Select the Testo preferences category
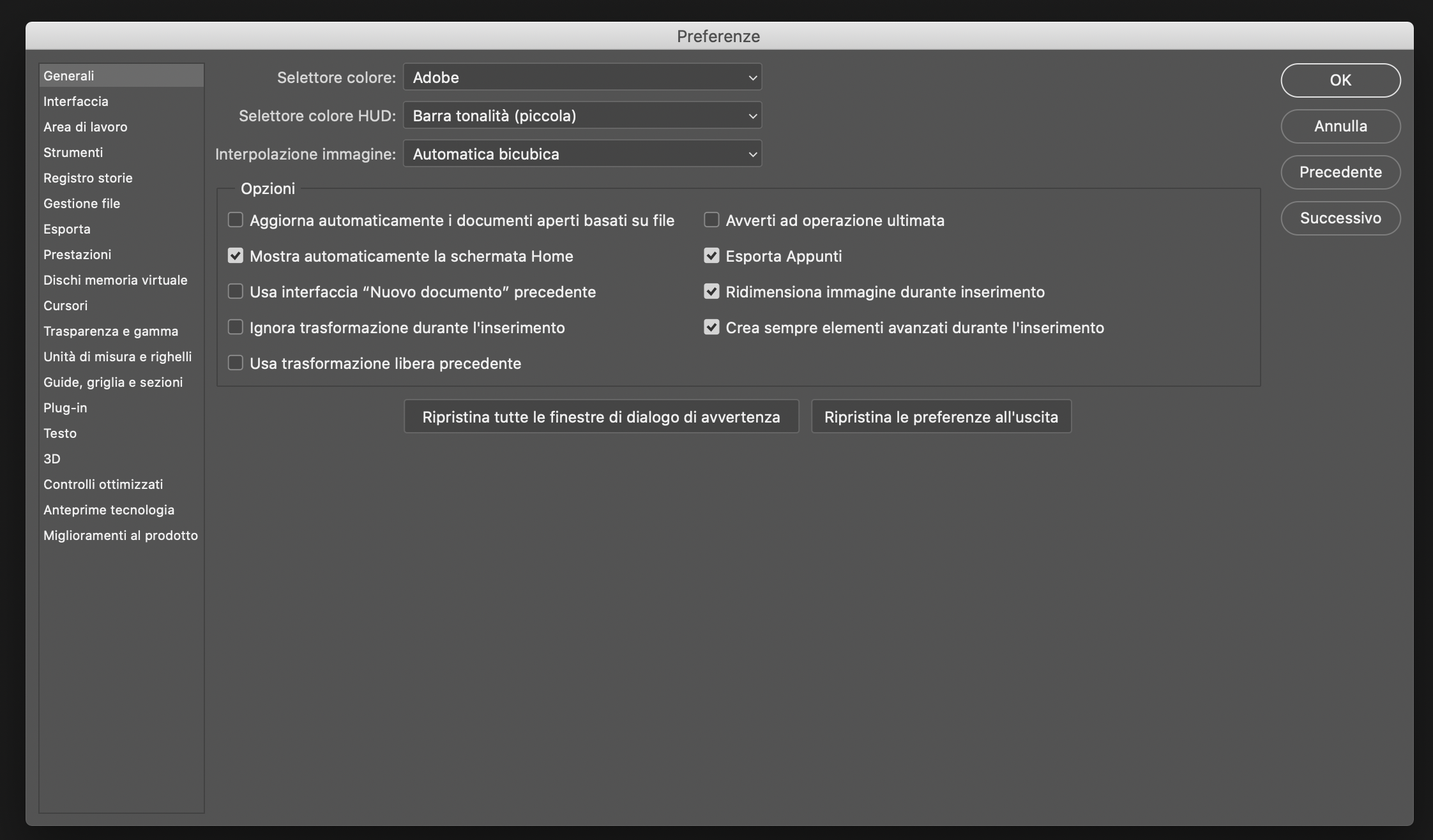1433x840 pixels. pyautogui.click(x=59, y=433)
